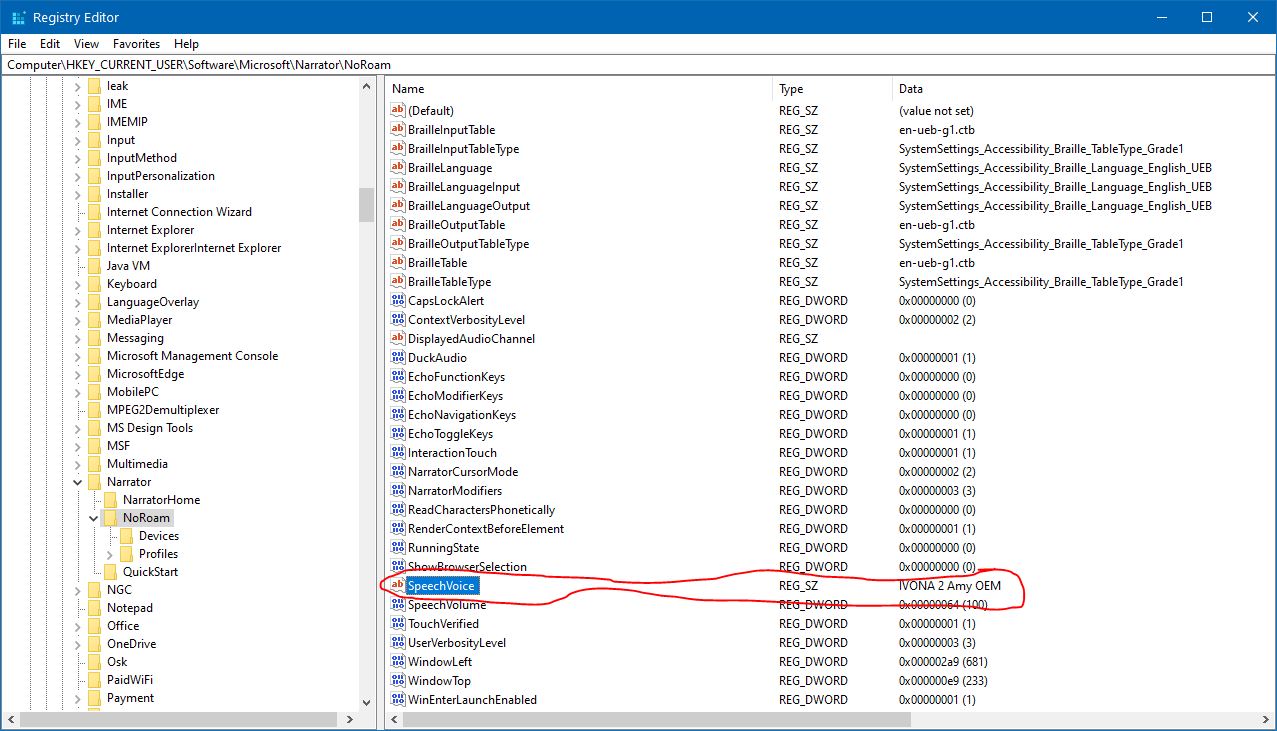Expand the NGC key

click(78, 590)
